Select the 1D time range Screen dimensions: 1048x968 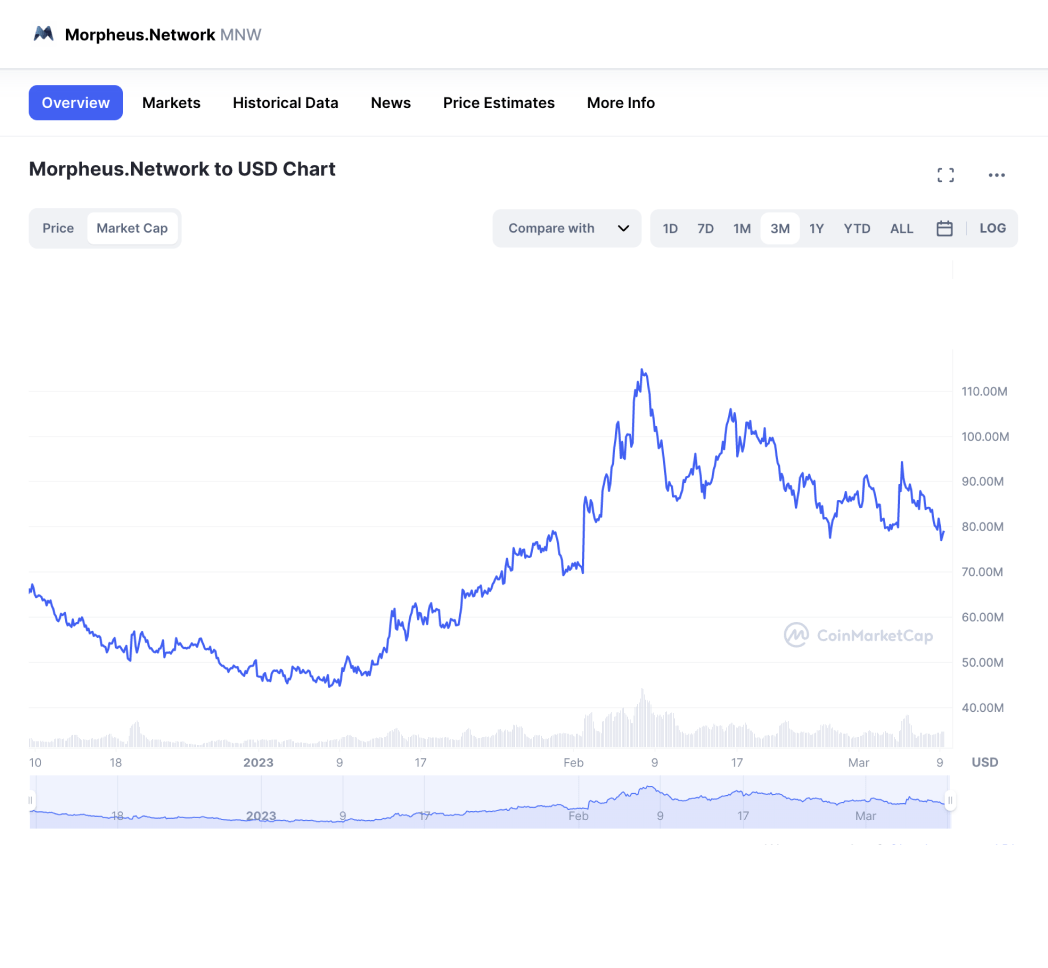pyautogui.click(x=670, y=229)
